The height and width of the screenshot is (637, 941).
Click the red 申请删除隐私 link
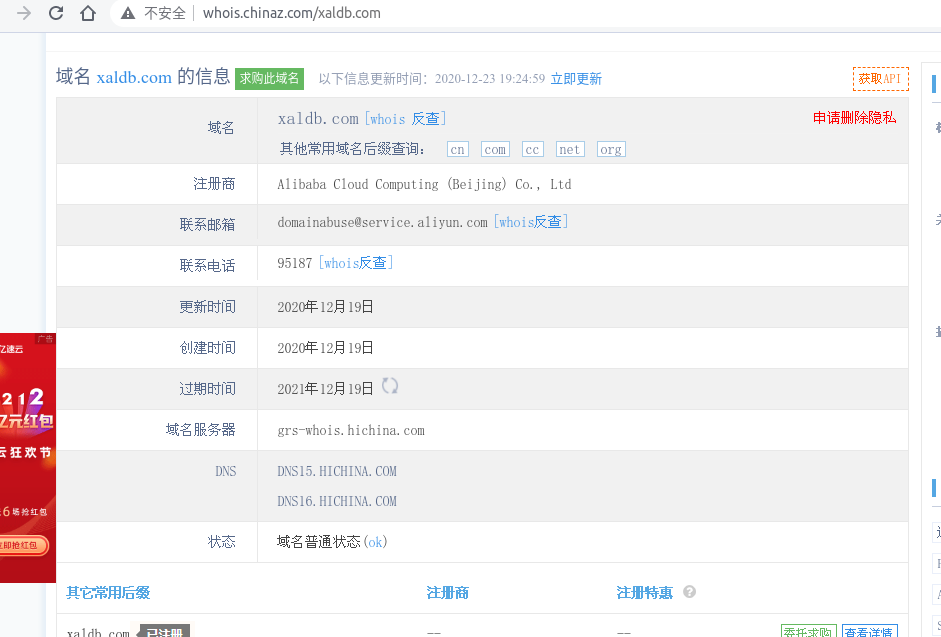point(853,117)
